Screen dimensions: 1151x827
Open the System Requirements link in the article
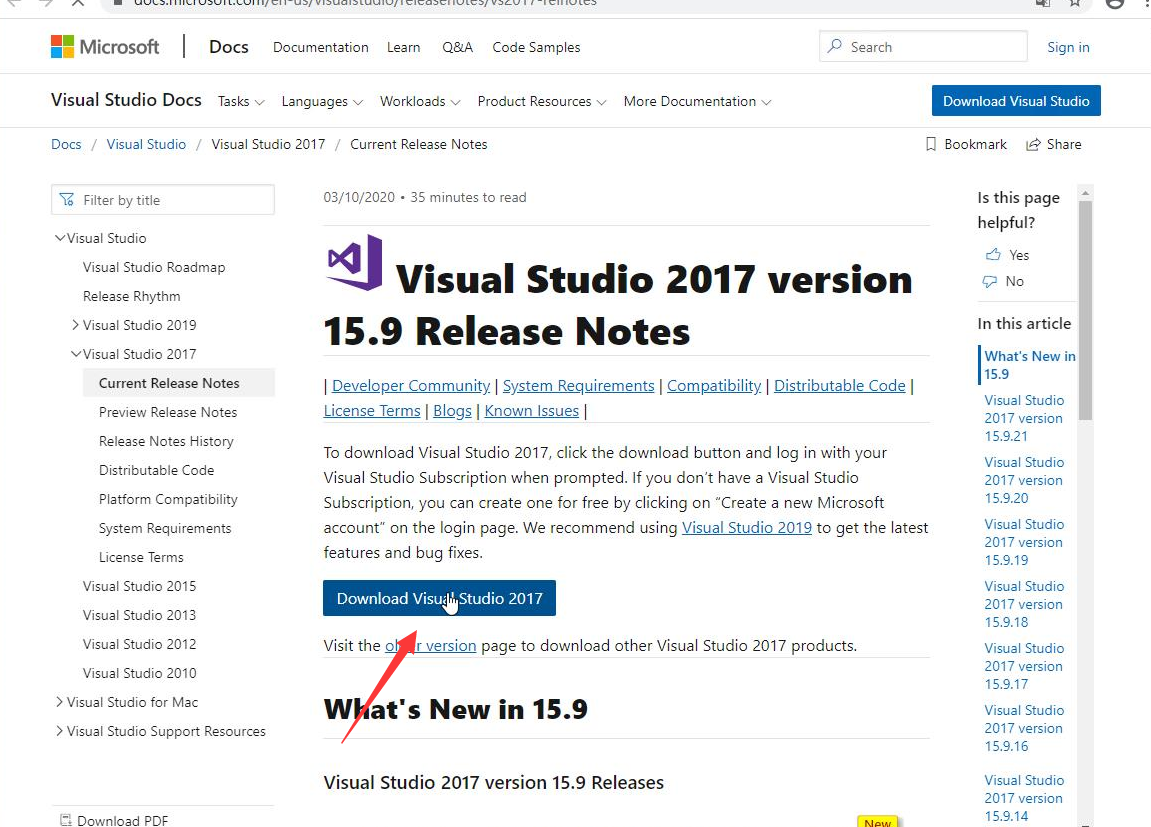pos(578,386)
